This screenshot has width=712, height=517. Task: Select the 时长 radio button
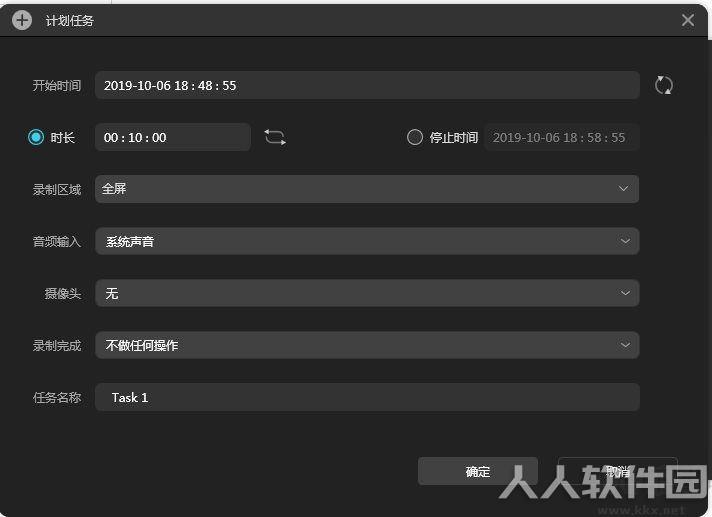pos(36,137)
